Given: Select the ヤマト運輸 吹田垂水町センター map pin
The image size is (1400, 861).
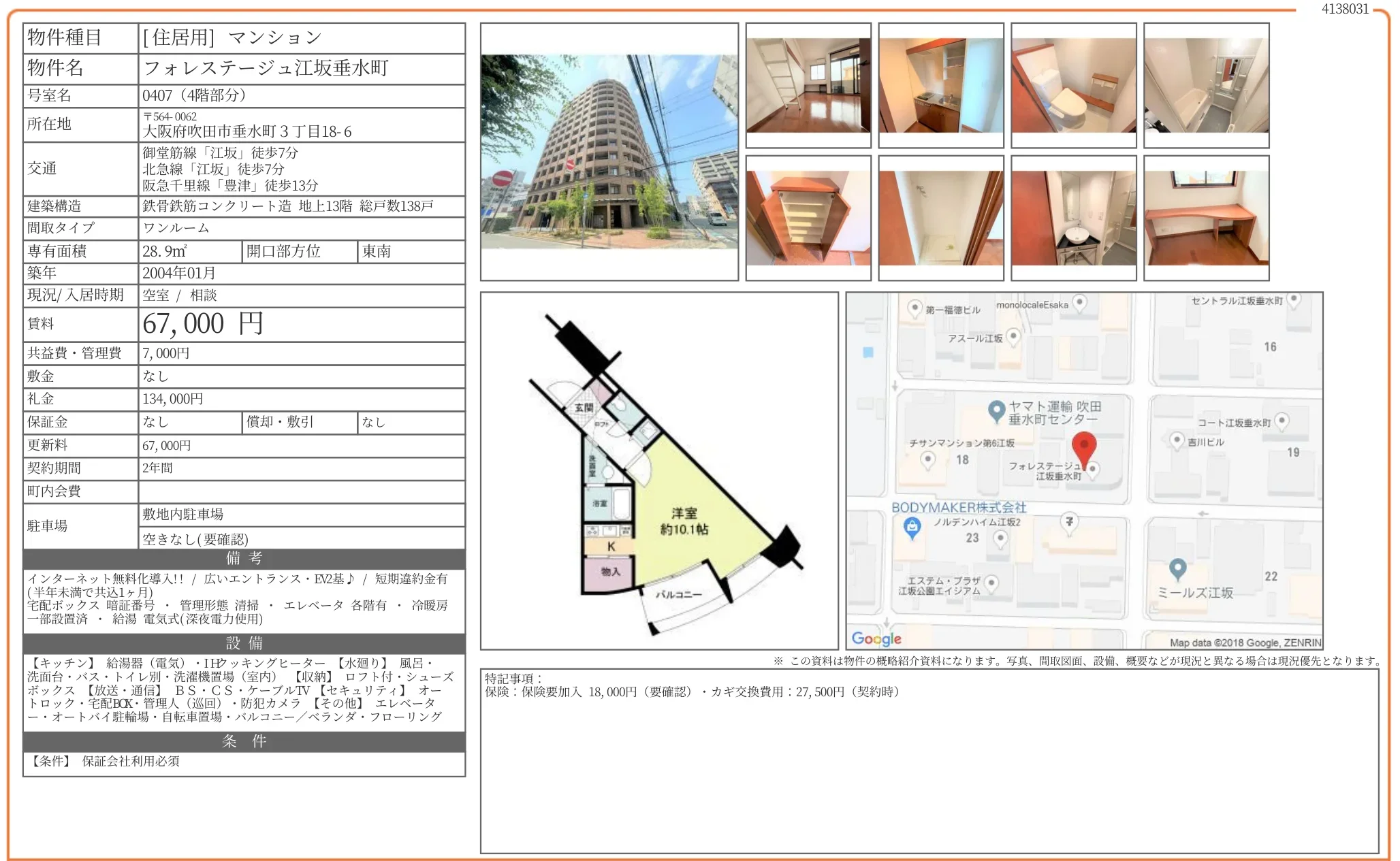Looking at the screenshot, I should [x=996, y=409].
